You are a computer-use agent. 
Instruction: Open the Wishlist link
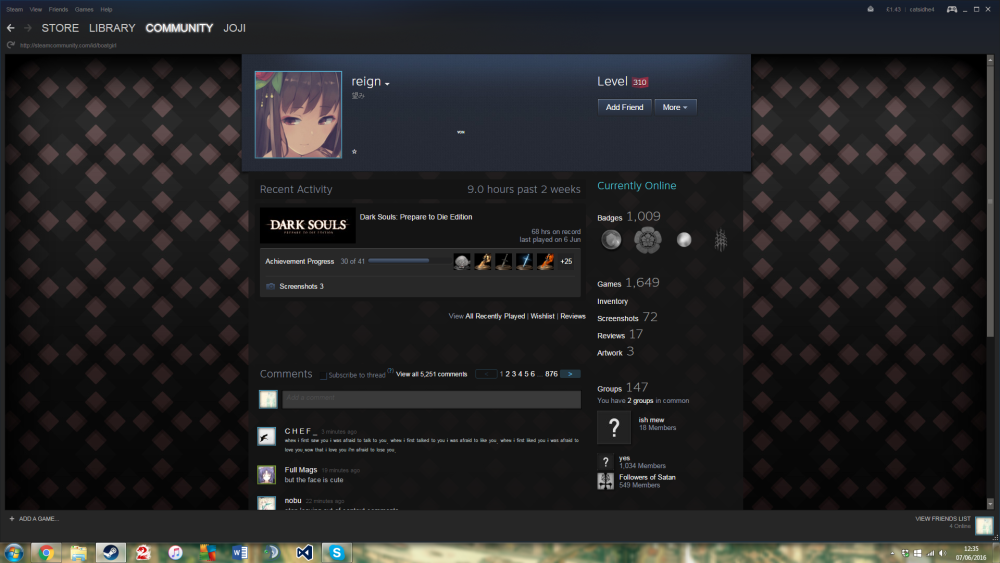coord(543,316)
